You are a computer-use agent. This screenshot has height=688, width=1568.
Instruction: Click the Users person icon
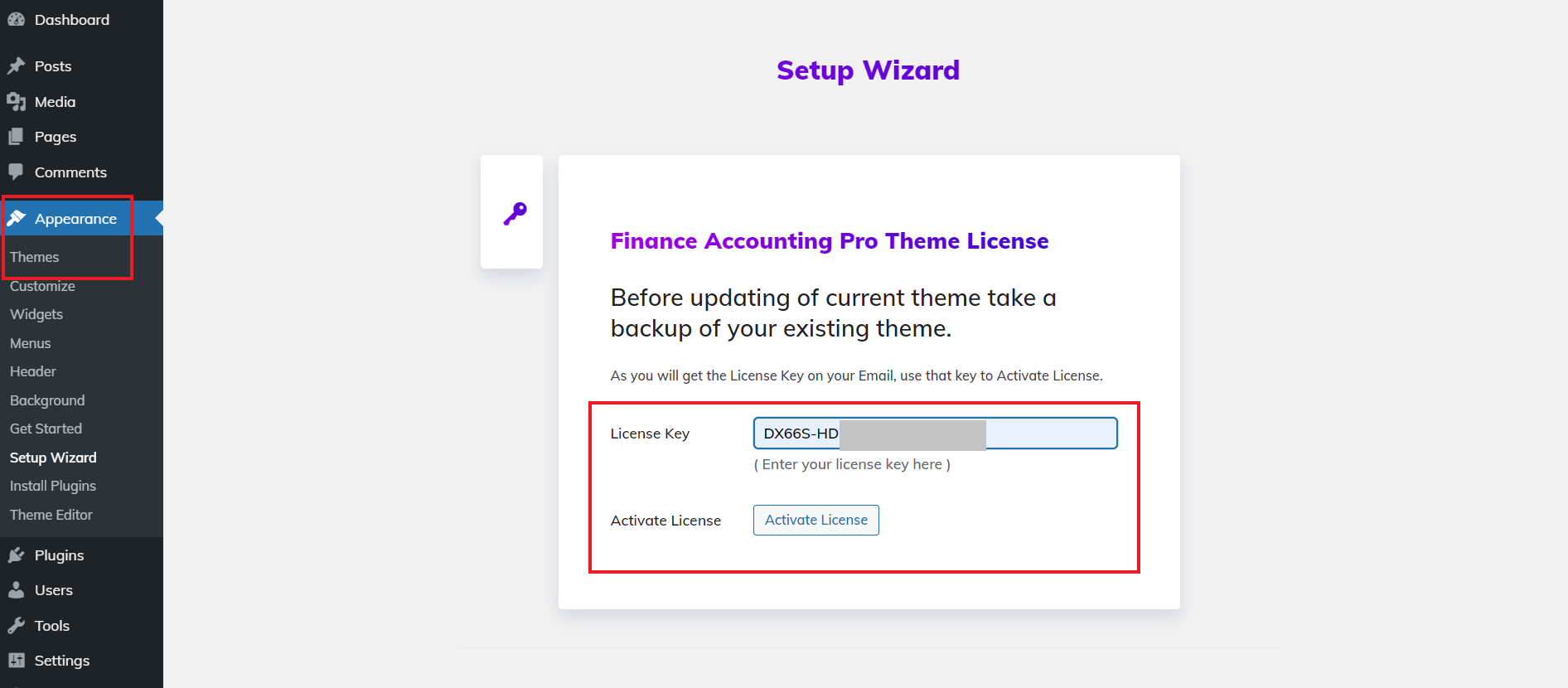(17, 589)
